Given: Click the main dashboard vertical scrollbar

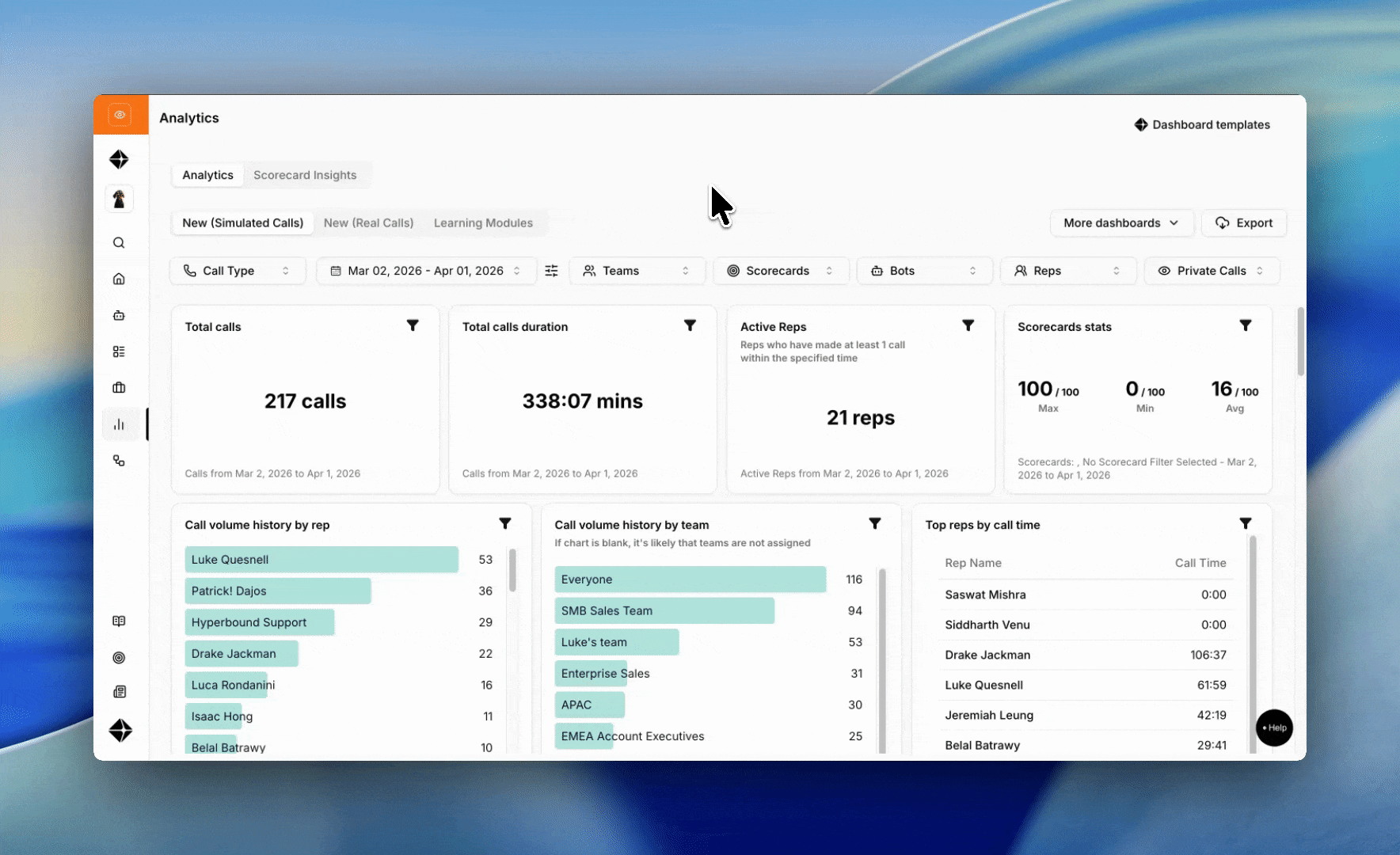Looking at the screenshot, I should [x=1300, y=342].
